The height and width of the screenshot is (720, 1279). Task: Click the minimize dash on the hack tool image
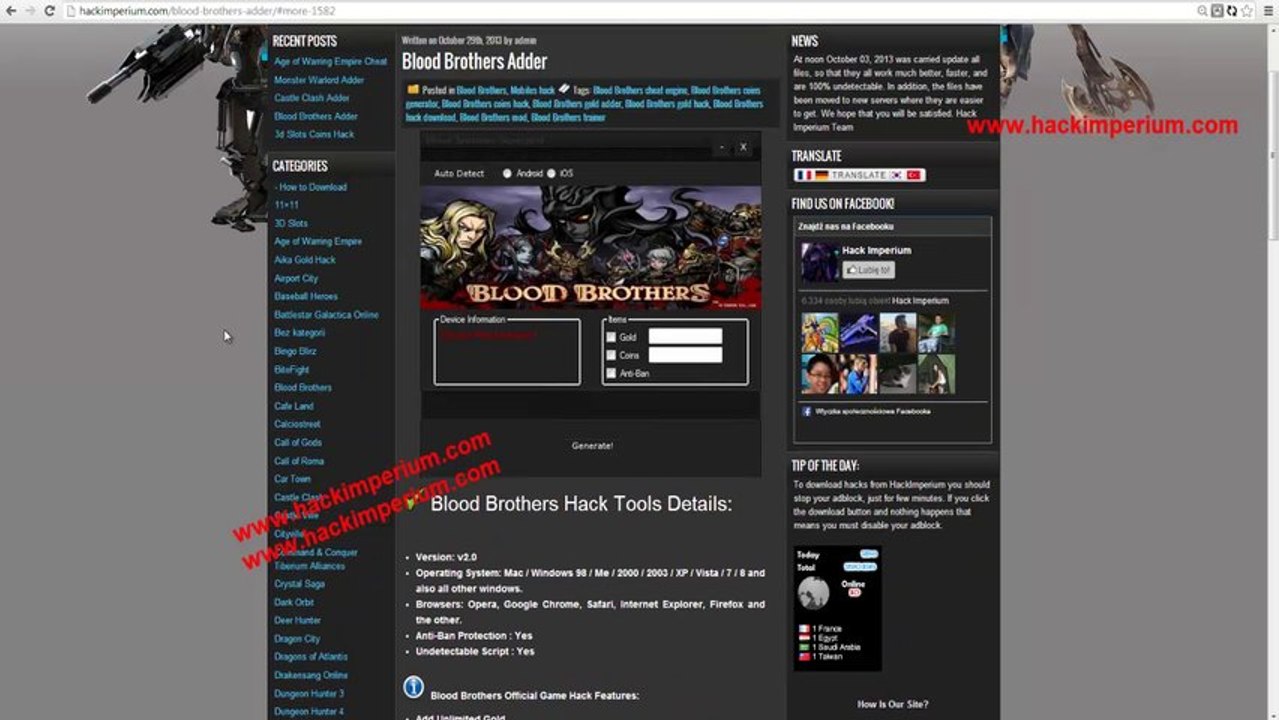pyautogui.click(x=721, y=147)
